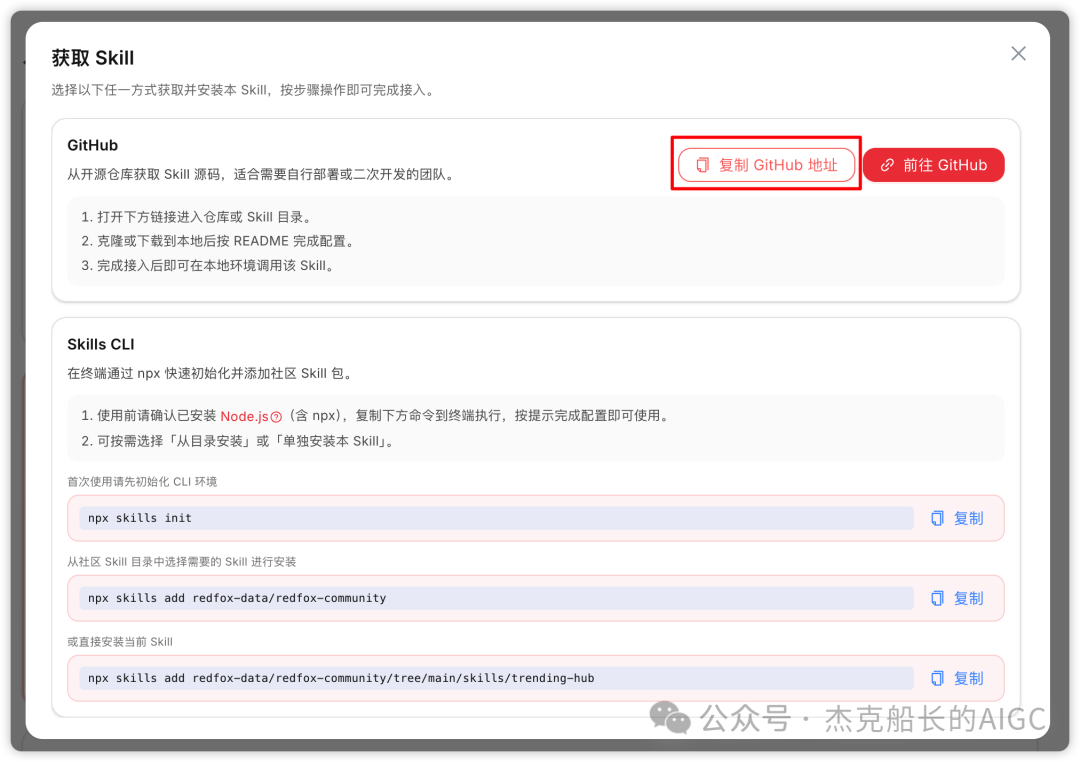
Task: Click copy icon beside npx skills init
Action: [x=937, y=518]
